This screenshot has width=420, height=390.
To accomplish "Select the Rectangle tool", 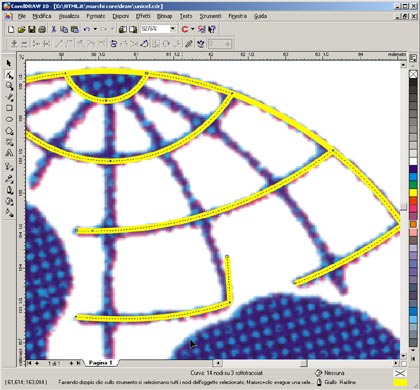I will [x=9, y=108].
